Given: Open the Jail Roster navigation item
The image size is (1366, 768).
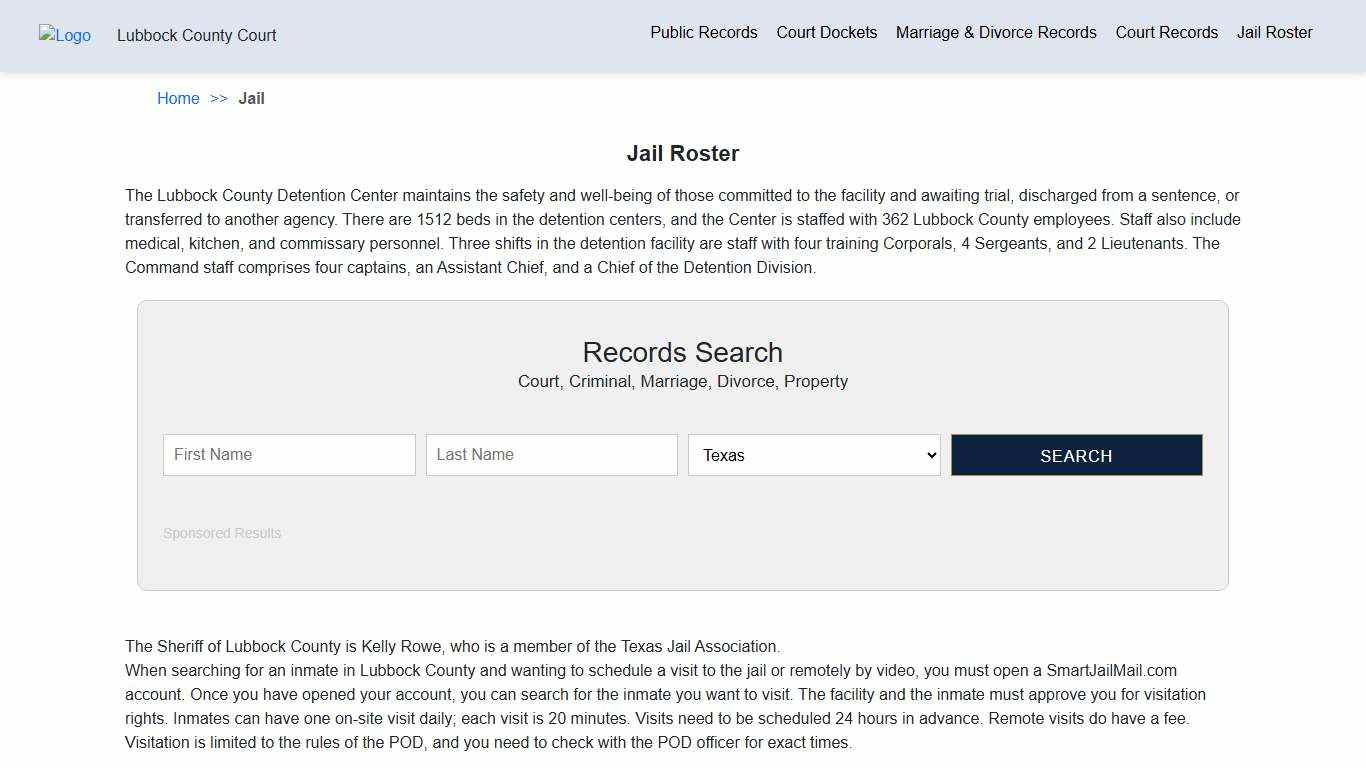Looking at the screenshot, I should [x=1274, y=32].
